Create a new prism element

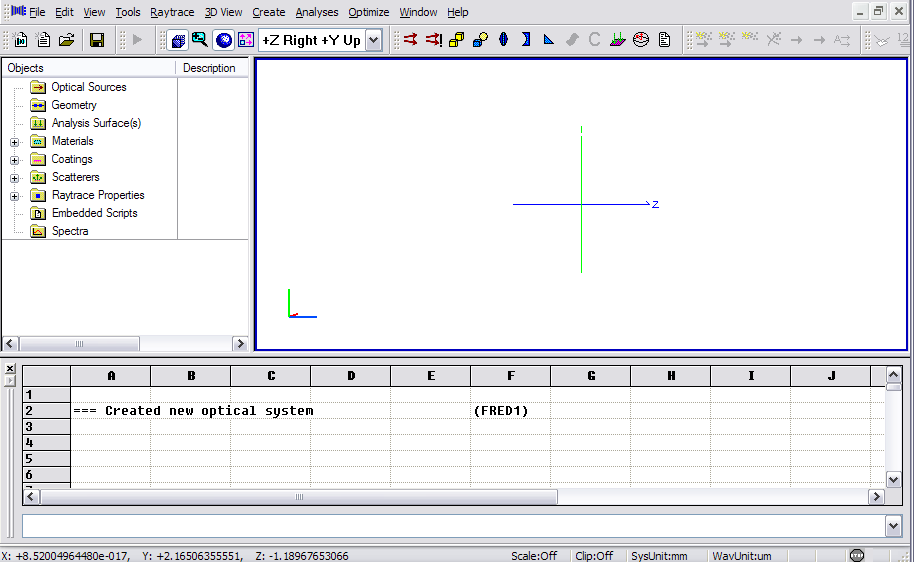[x=549, y=40]
